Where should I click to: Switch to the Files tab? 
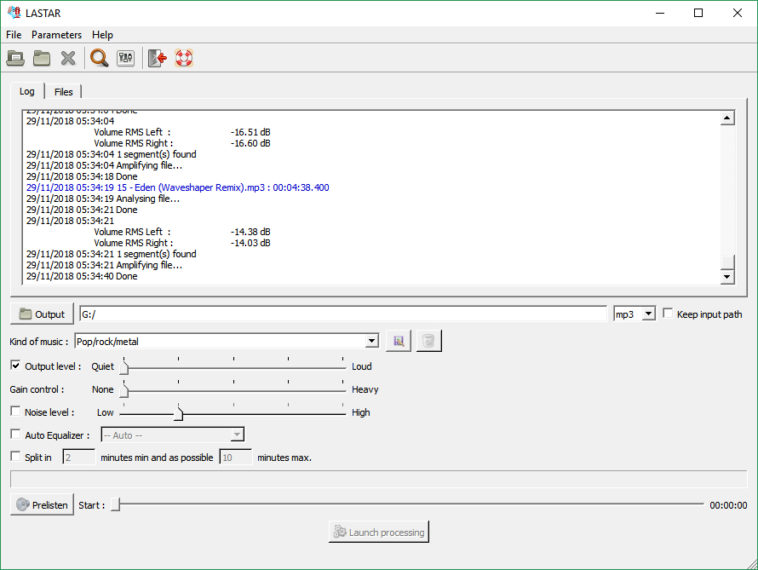tap(63, 92)
